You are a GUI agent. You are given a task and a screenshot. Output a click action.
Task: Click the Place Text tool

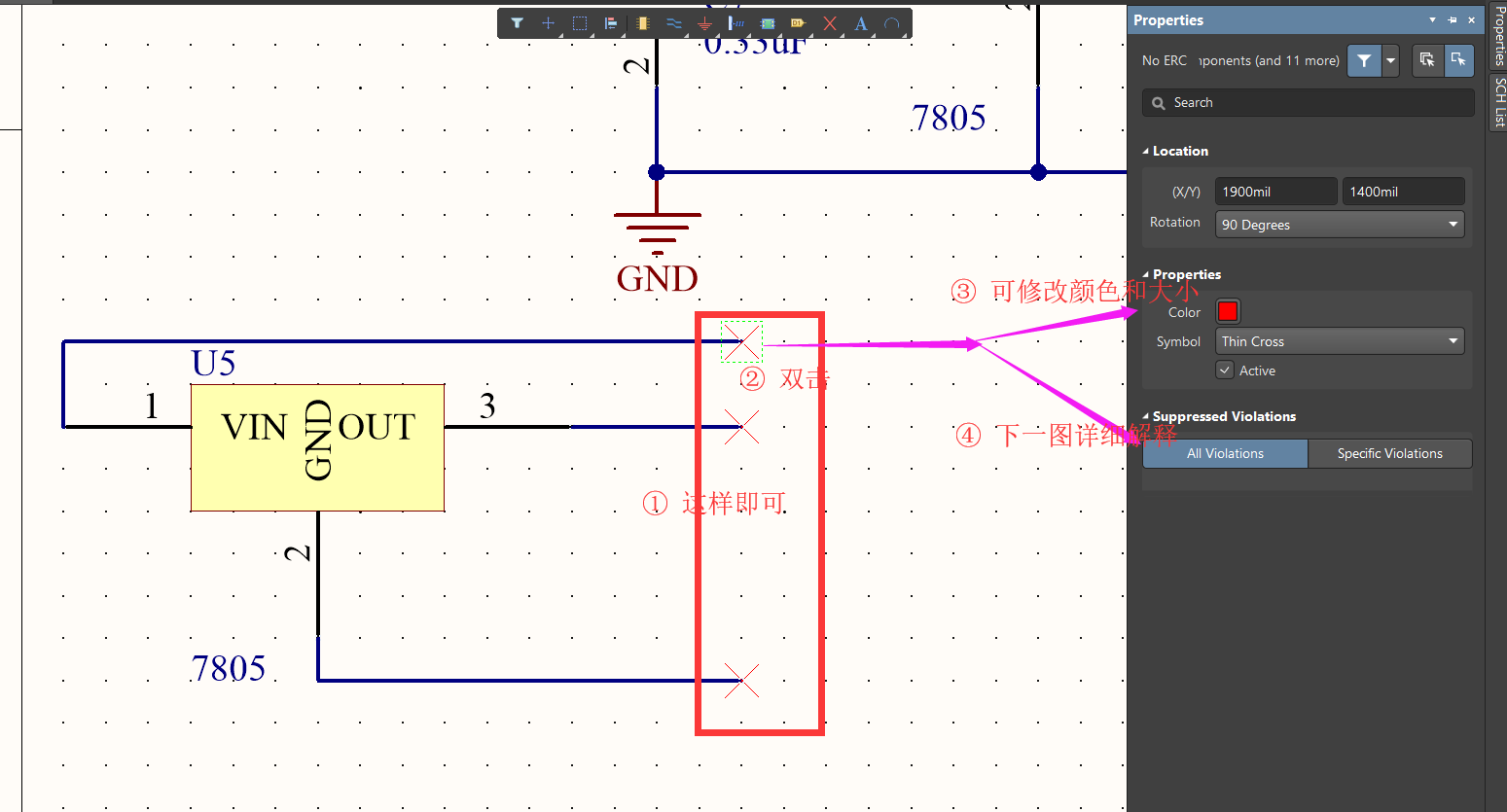pos(860,22)
